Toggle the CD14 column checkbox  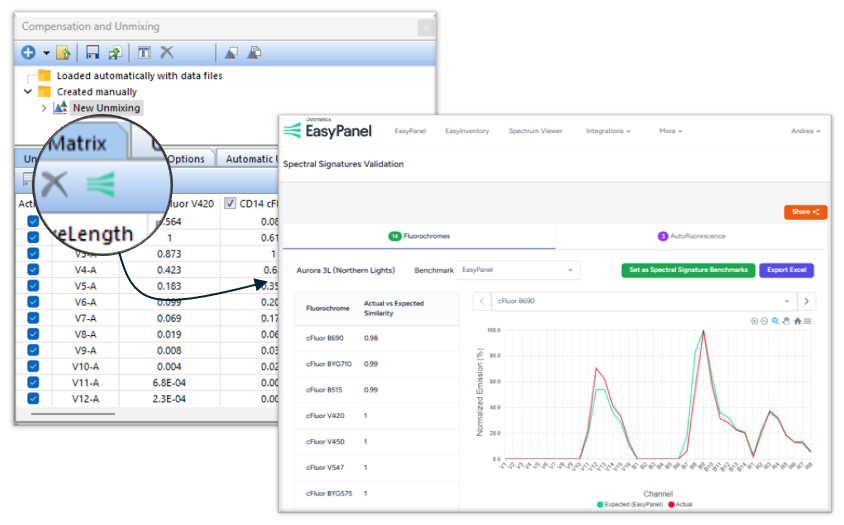click(x=231, y=204)
